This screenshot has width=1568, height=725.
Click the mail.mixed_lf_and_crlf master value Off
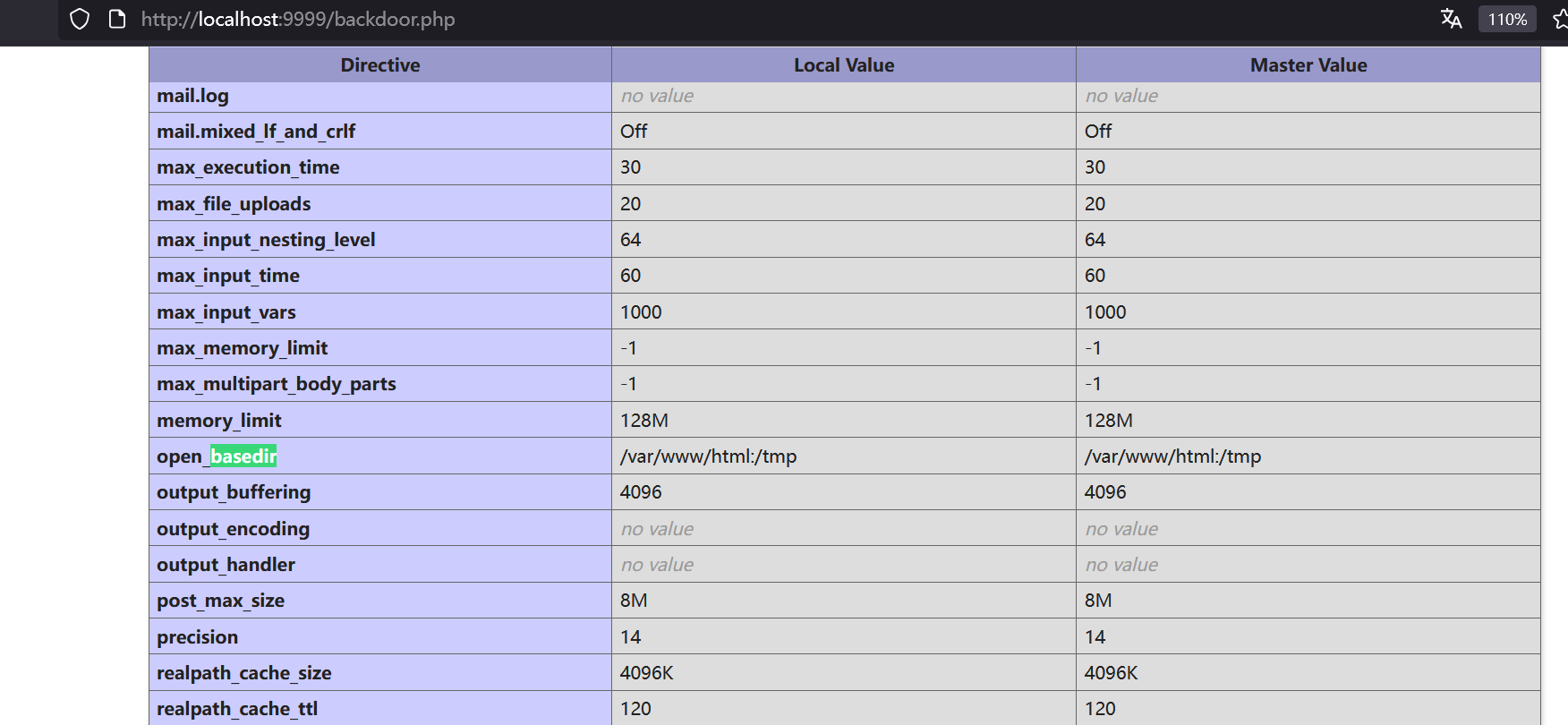(x=1098, y=132)
